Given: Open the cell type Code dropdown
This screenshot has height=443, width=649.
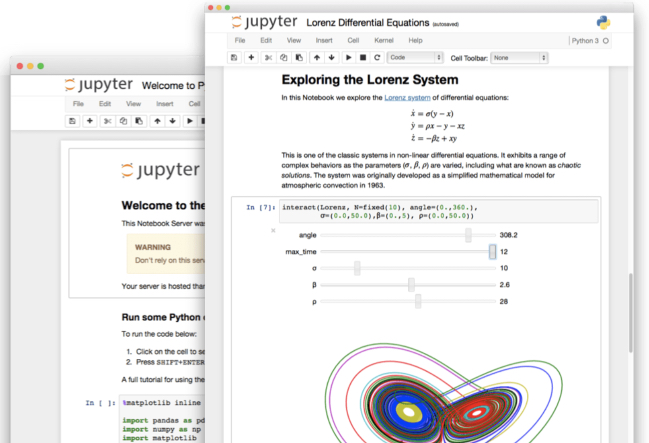Looking at the screenshot, I should (415, 58).
